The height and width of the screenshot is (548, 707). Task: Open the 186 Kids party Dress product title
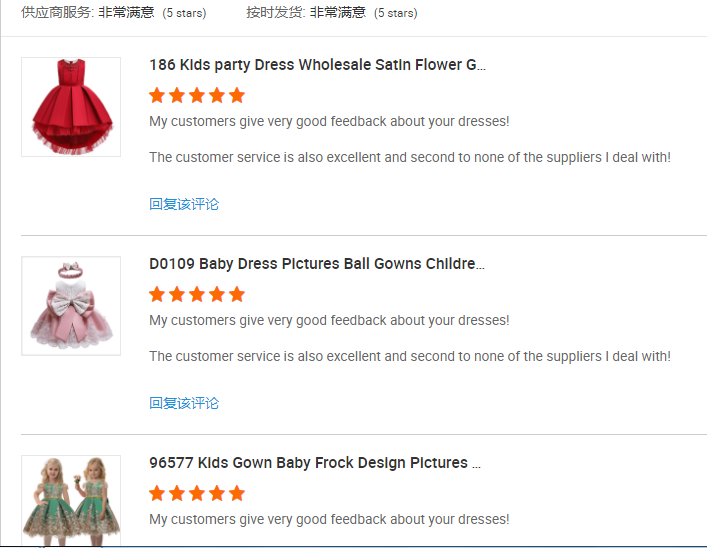317,65
